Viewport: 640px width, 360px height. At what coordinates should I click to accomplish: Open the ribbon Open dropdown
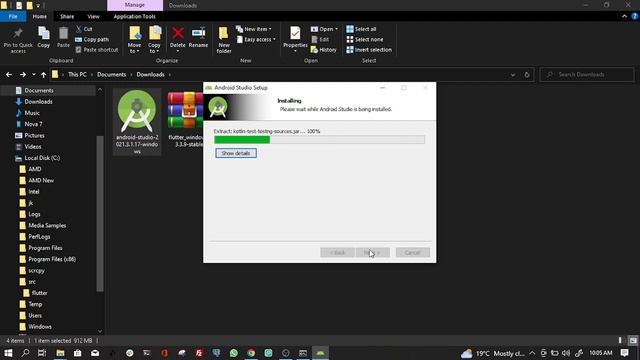(x=324, y=29)
